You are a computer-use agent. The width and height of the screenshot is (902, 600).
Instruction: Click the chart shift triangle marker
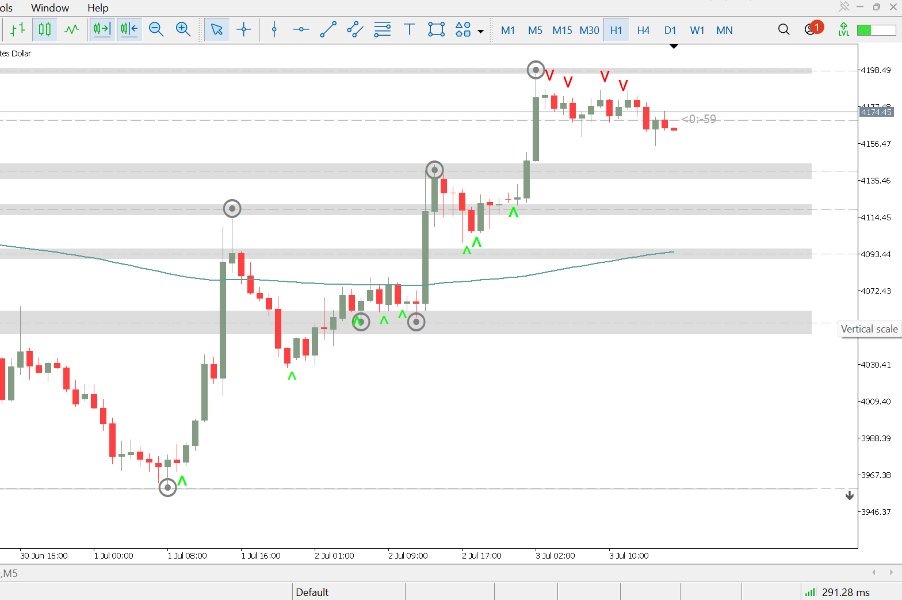tap(674, 45)
